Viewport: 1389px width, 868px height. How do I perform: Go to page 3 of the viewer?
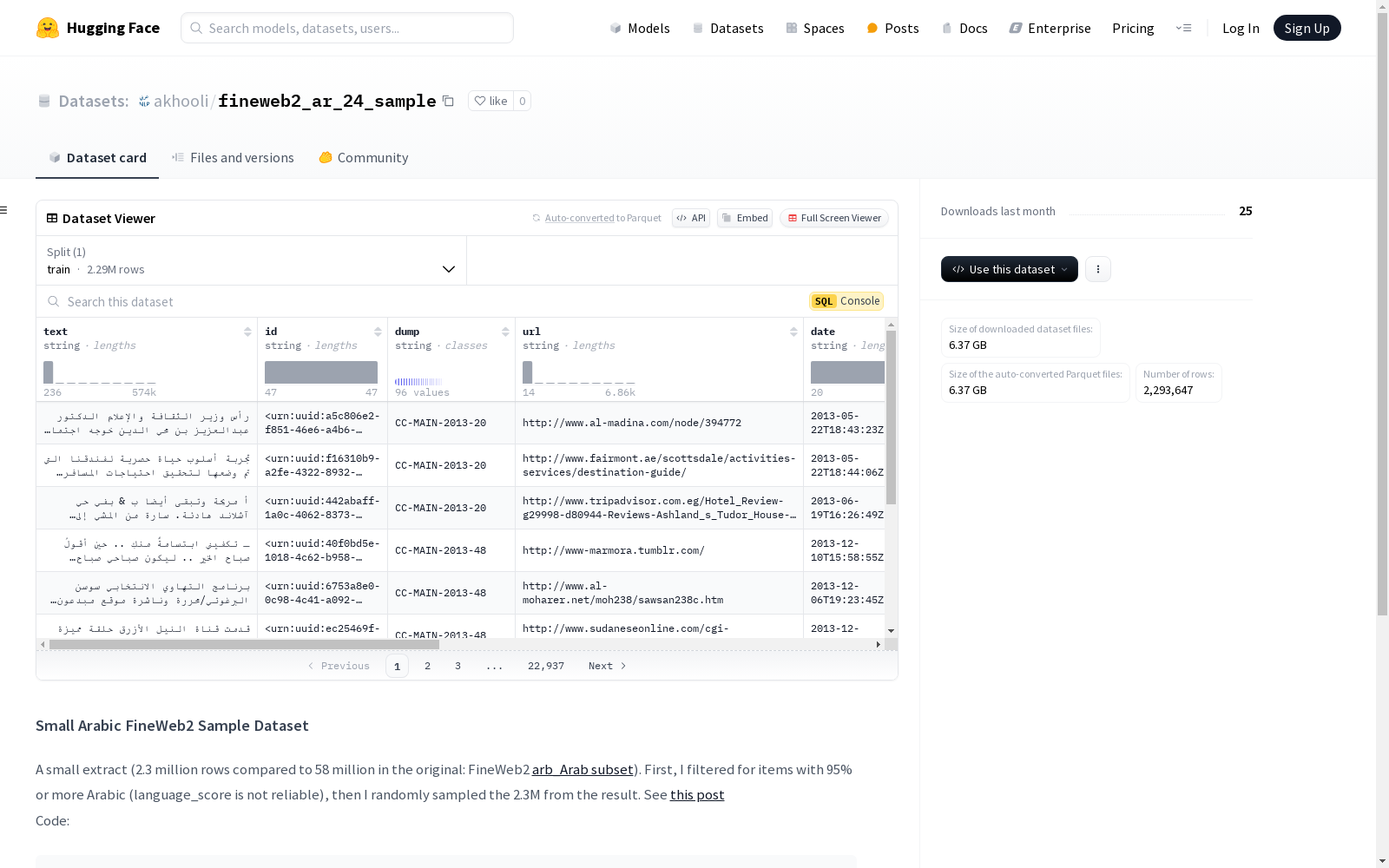[458, 666]
